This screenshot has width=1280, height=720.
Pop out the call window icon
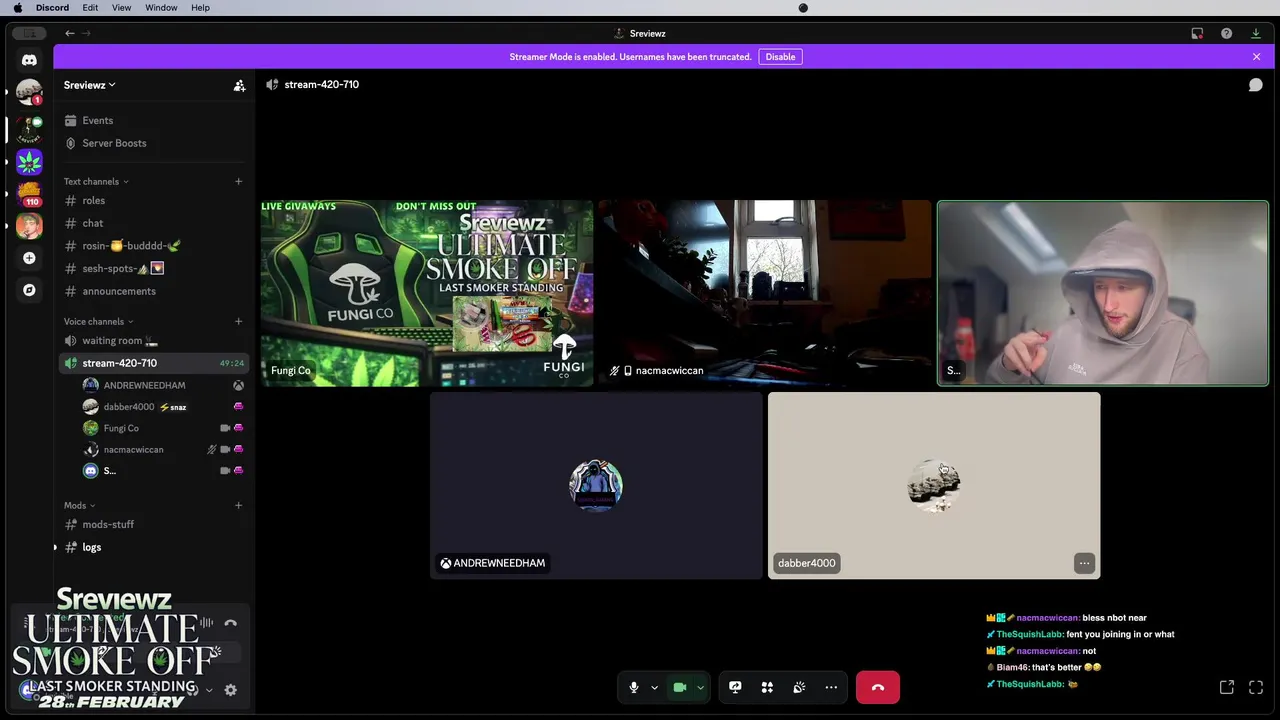coord(1227,687)
